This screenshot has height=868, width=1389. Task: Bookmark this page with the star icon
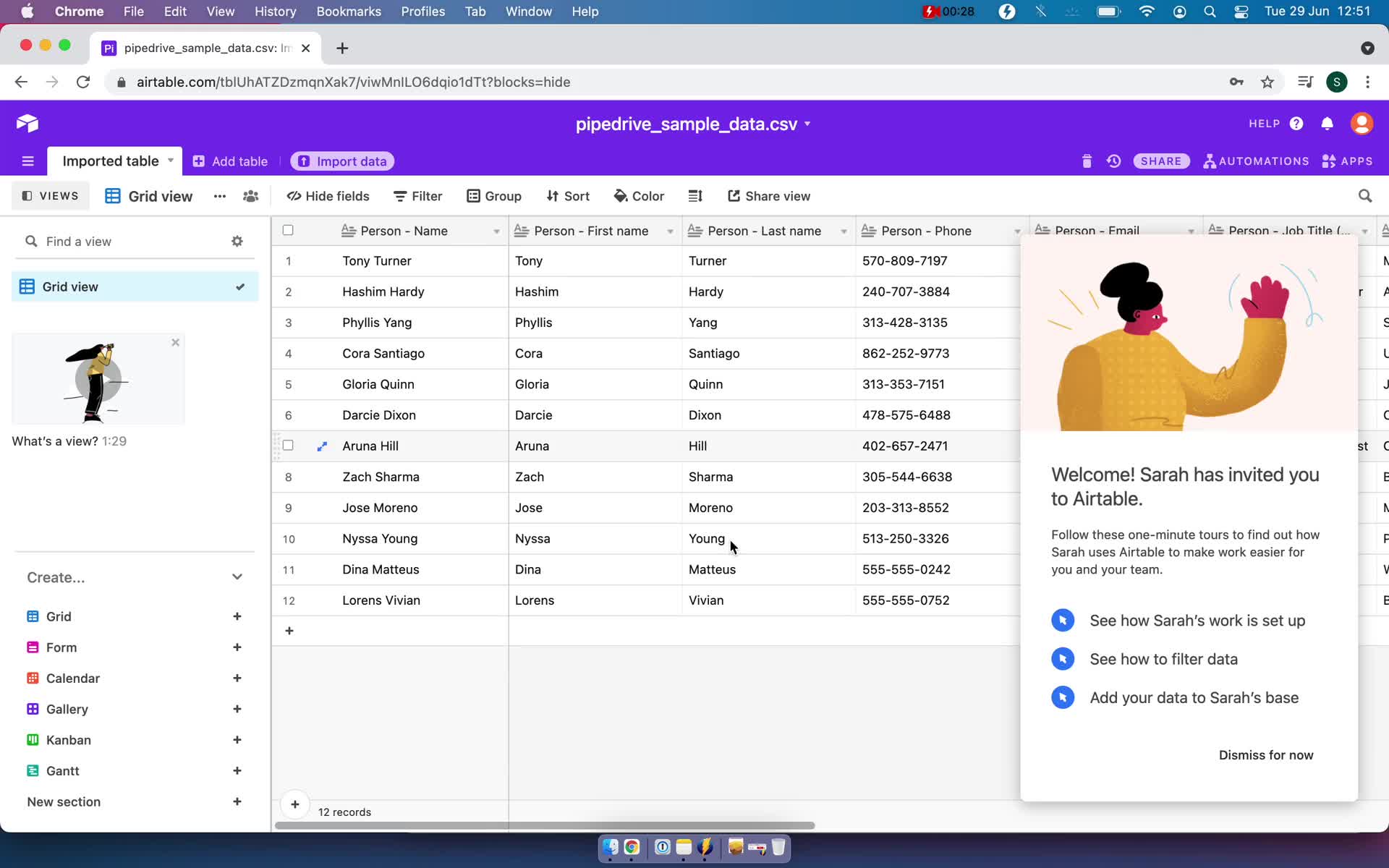click(1267, 82)
